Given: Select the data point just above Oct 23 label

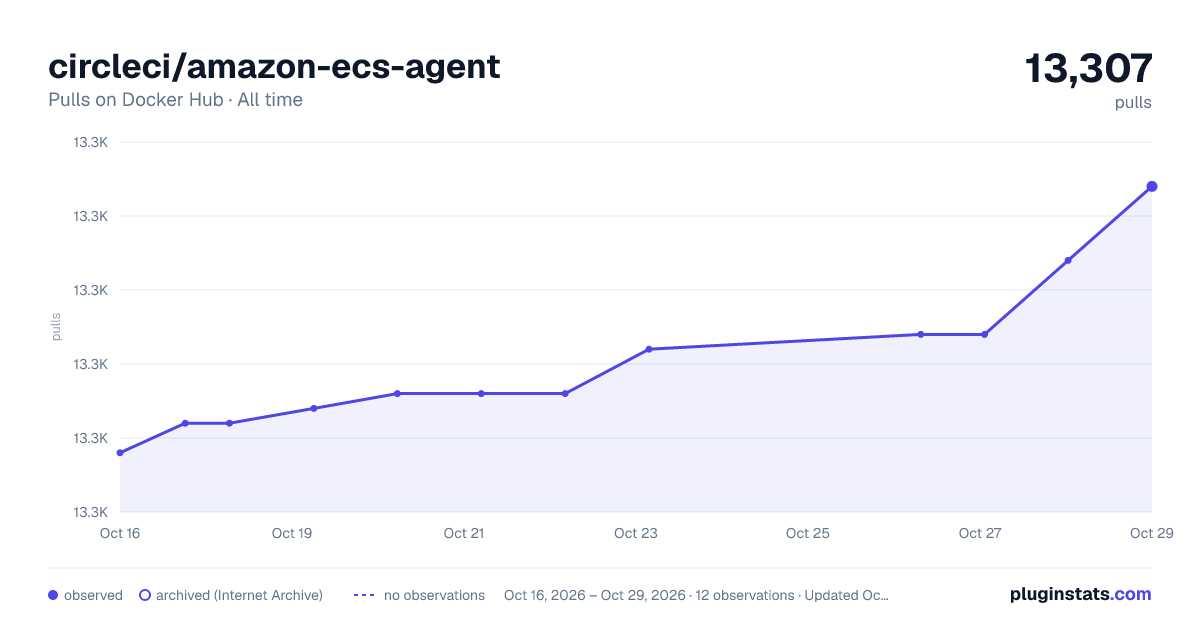Looking at the screenshot, I should (649, 349).
